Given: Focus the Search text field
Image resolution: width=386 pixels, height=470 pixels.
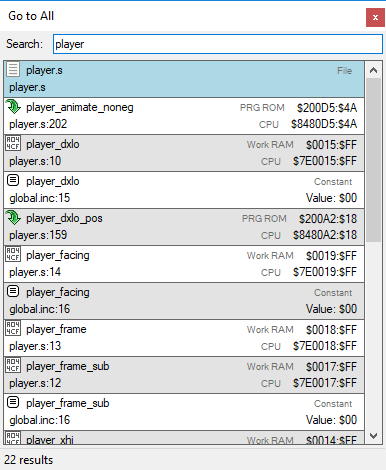Looking at the screenshot, I should coord(218,44).
